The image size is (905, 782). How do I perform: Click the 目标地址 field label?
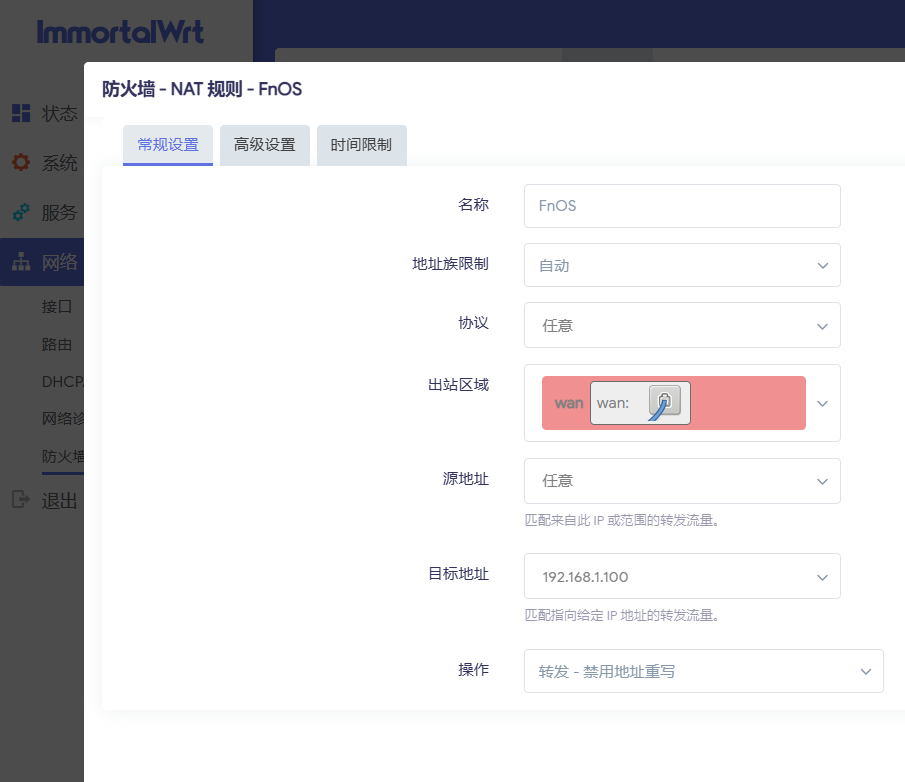pos(458,574)
